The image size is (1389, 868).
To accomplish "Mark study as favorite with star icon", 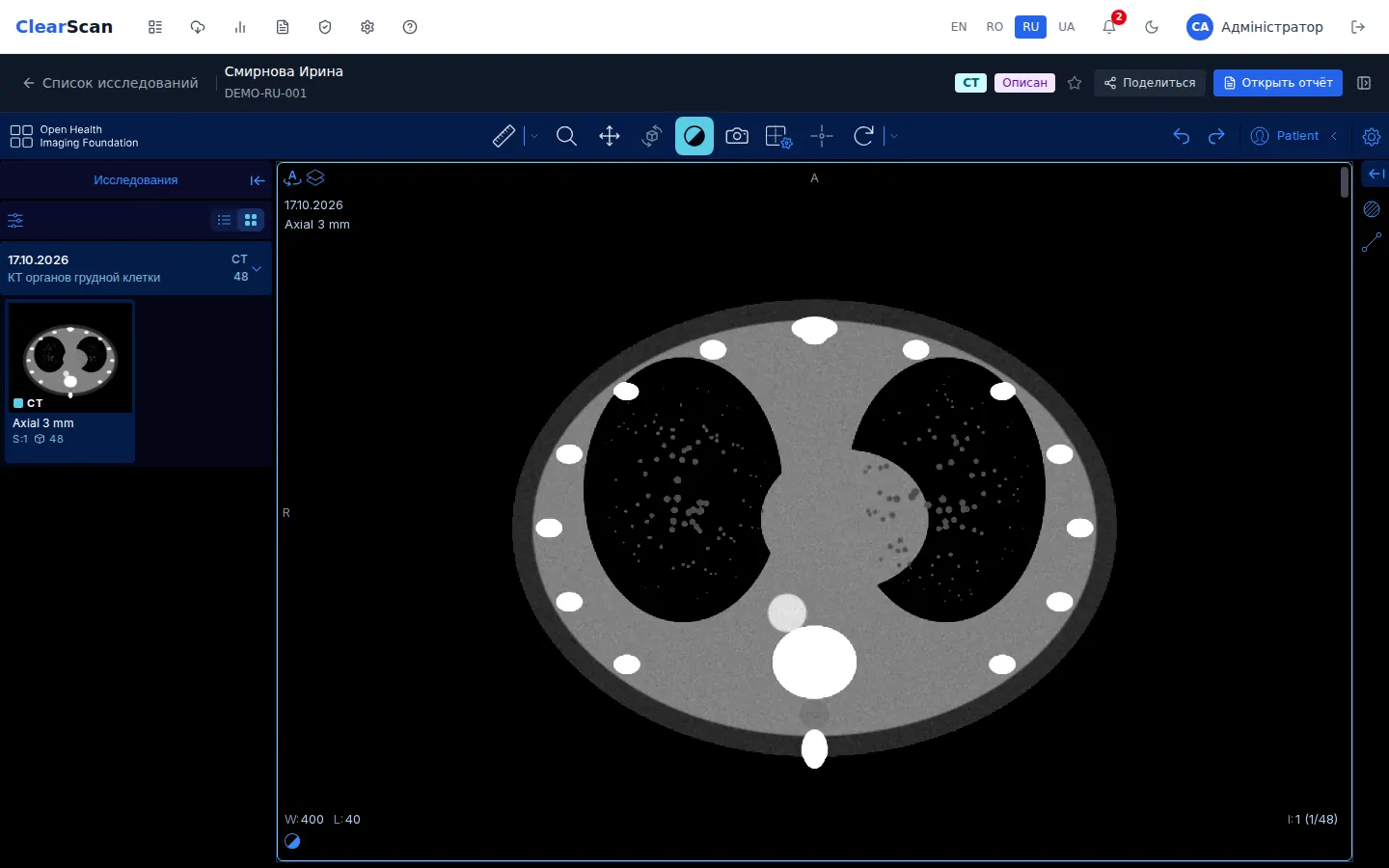I will tap(1075, 83).
